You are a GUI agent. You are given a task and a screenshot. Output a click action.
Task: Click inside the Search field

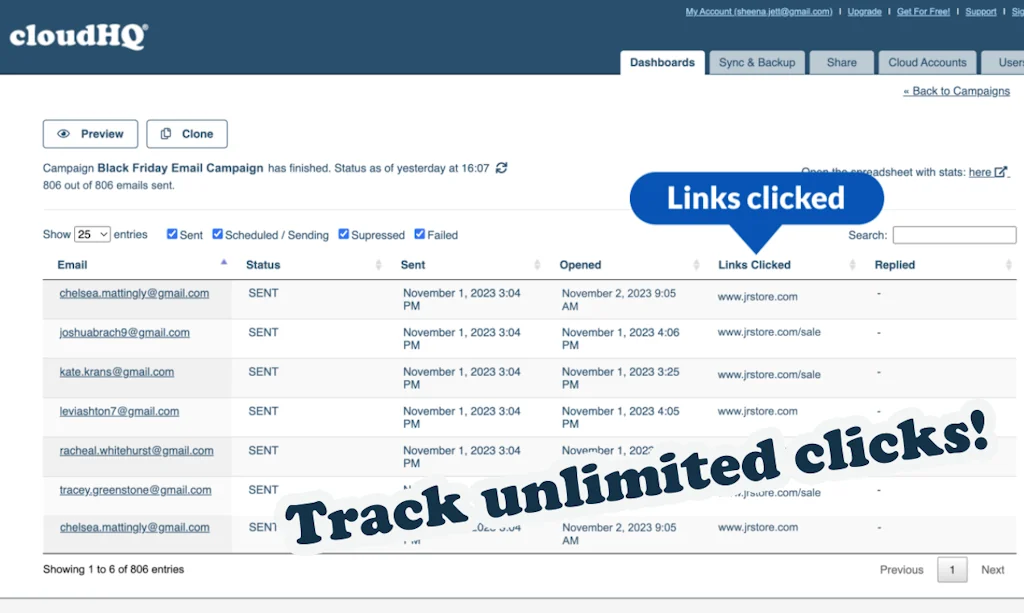(x=953, y=234)
